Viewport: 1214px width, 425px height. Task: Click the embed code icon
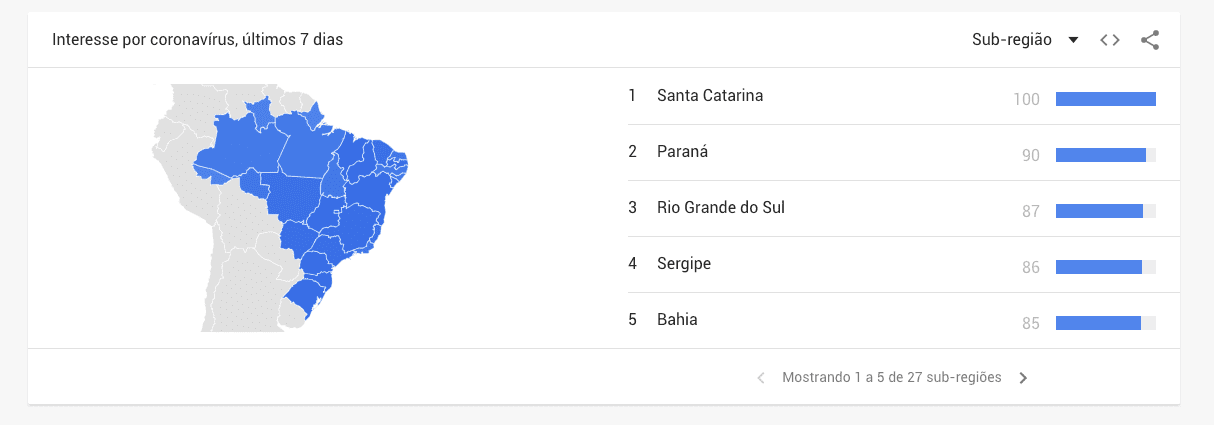1109,40
